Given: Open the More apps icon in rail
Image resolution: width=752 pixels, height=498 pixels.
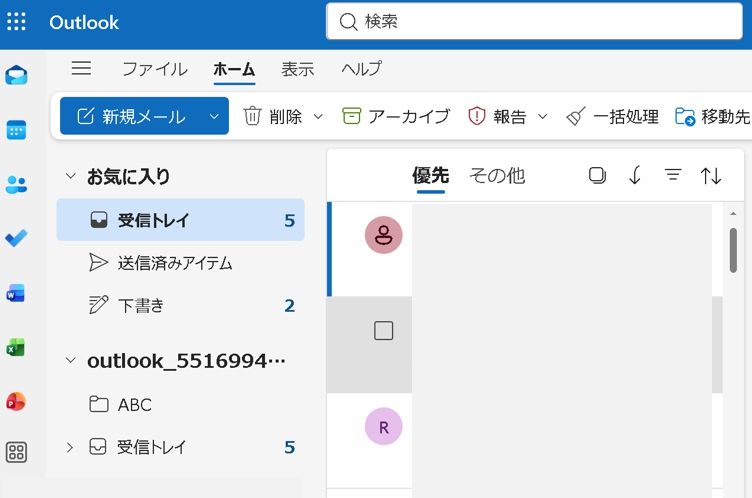Looking at the screenshot, I should point(17,452).
